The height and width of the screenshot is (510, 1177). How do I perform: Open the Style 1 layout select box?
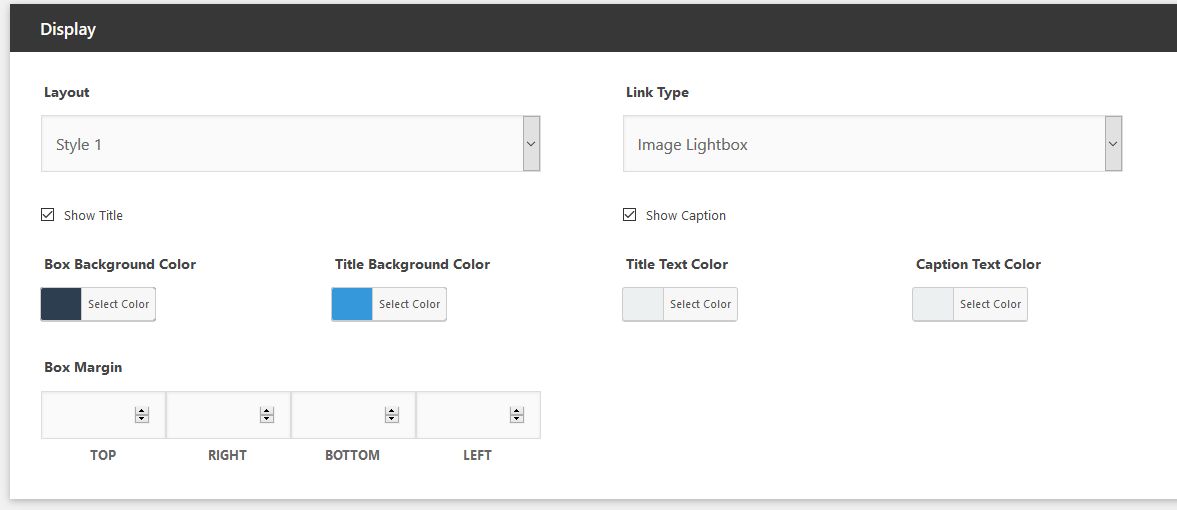290,143
